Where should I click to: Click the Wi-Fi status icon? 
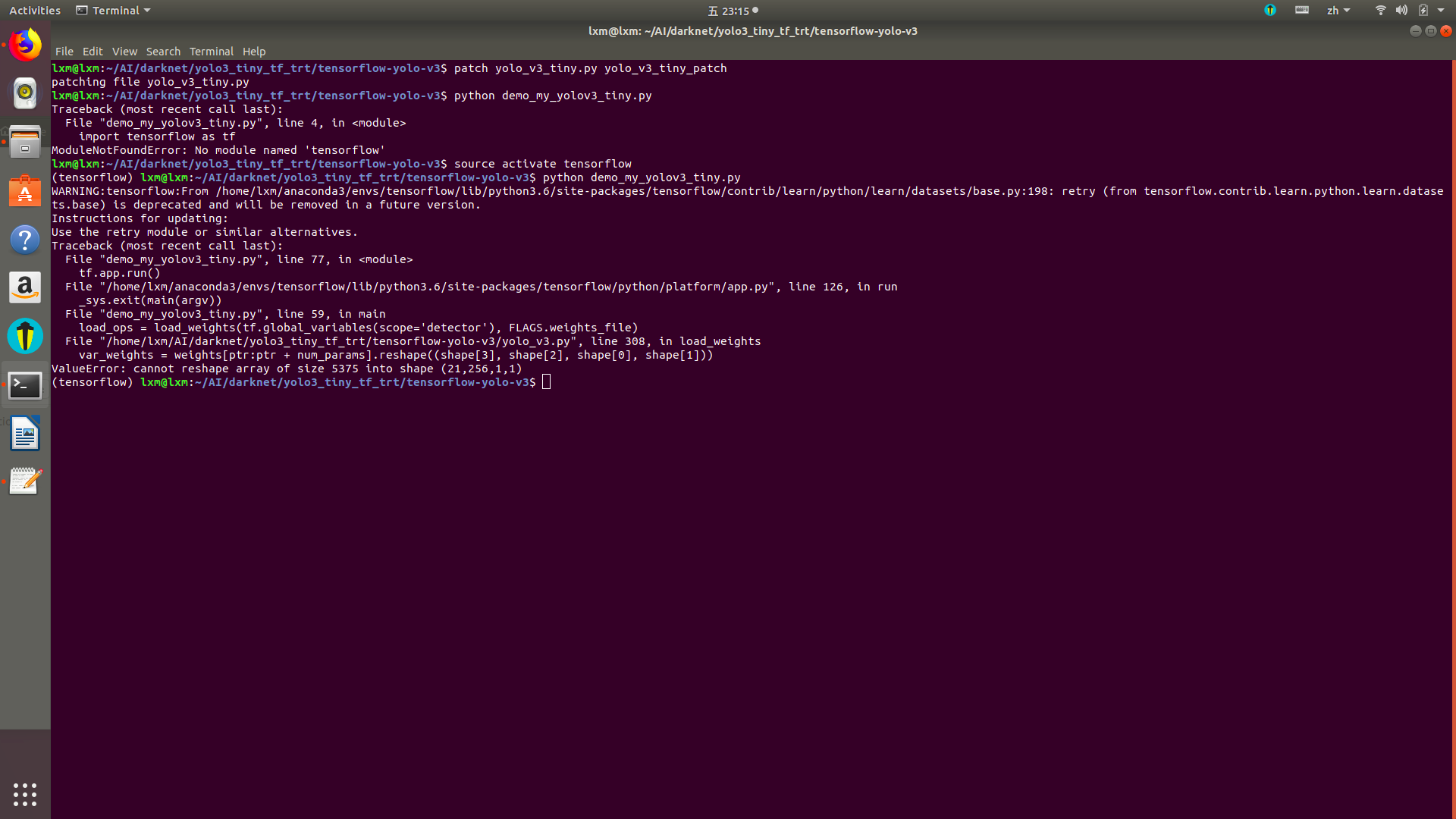click(1380, 11)
